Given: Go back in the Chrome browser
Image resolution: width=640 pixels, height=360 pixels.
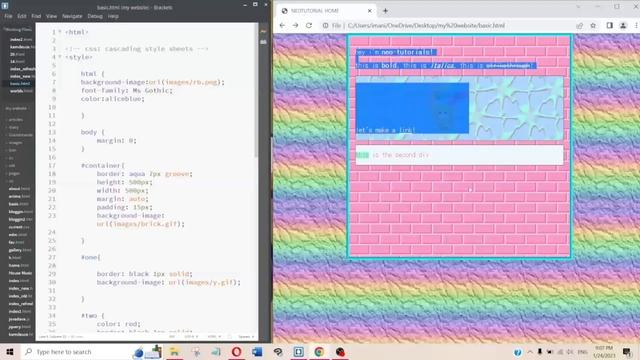Looking at the screenshot, I should point(282,25).
